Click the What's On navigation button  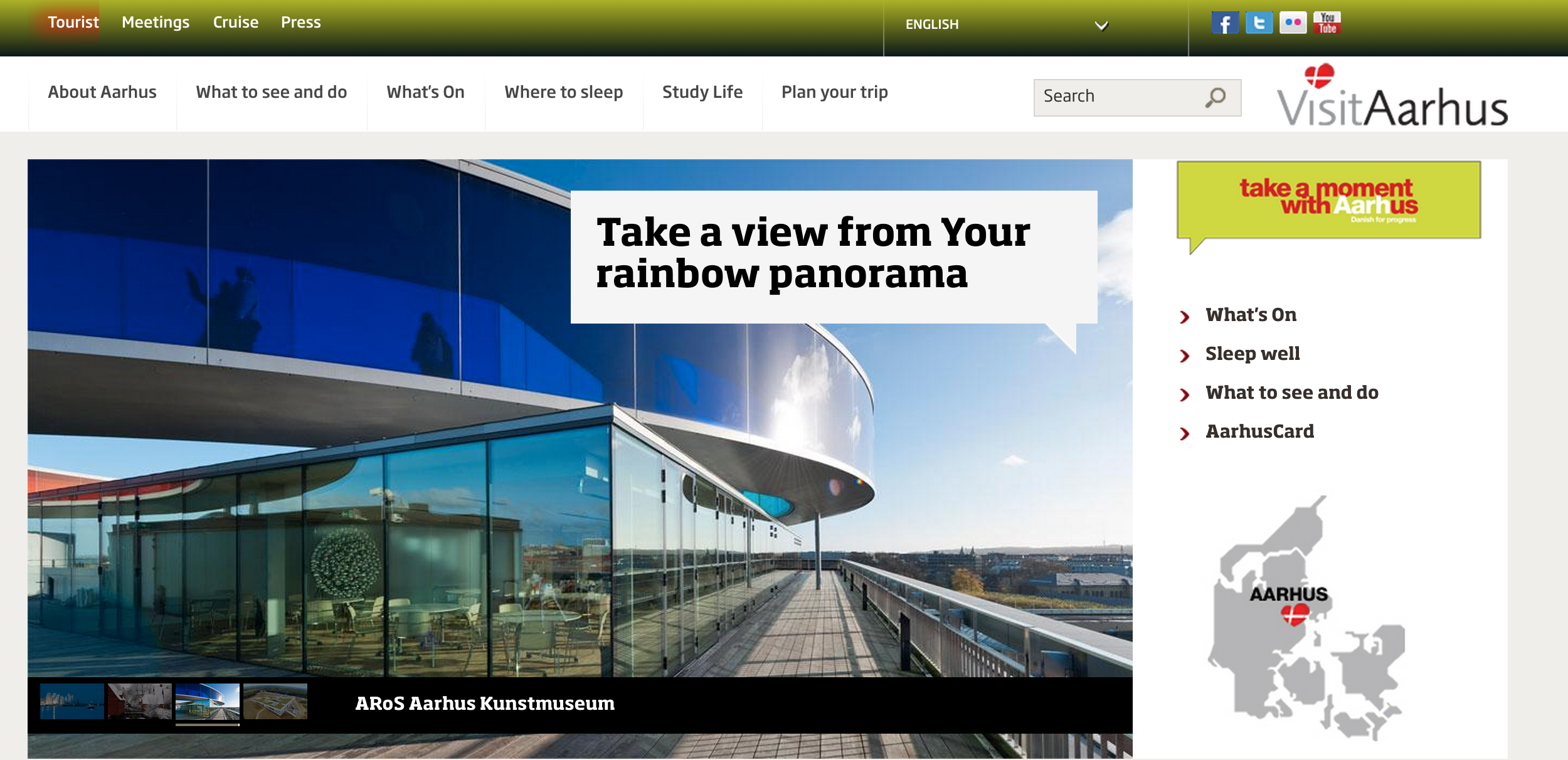[424, 92]
